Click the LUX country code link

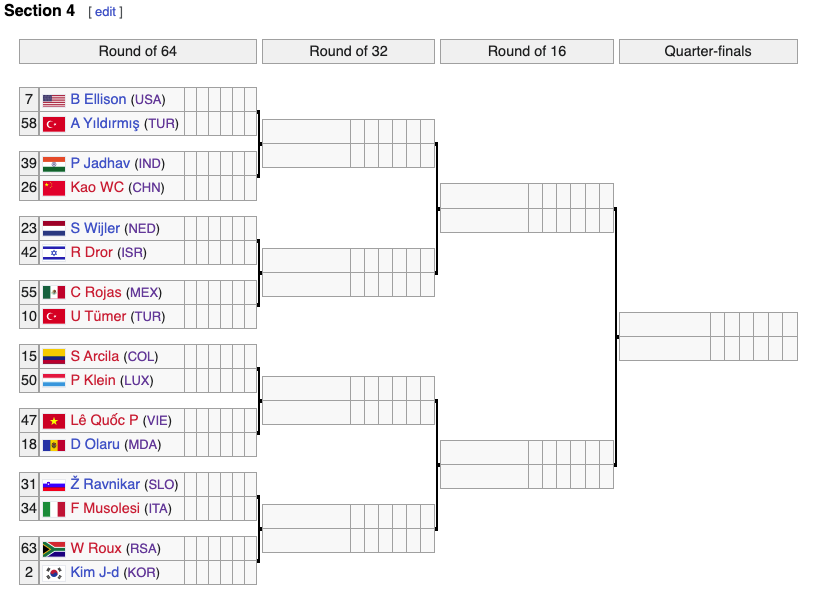point(138,381)
